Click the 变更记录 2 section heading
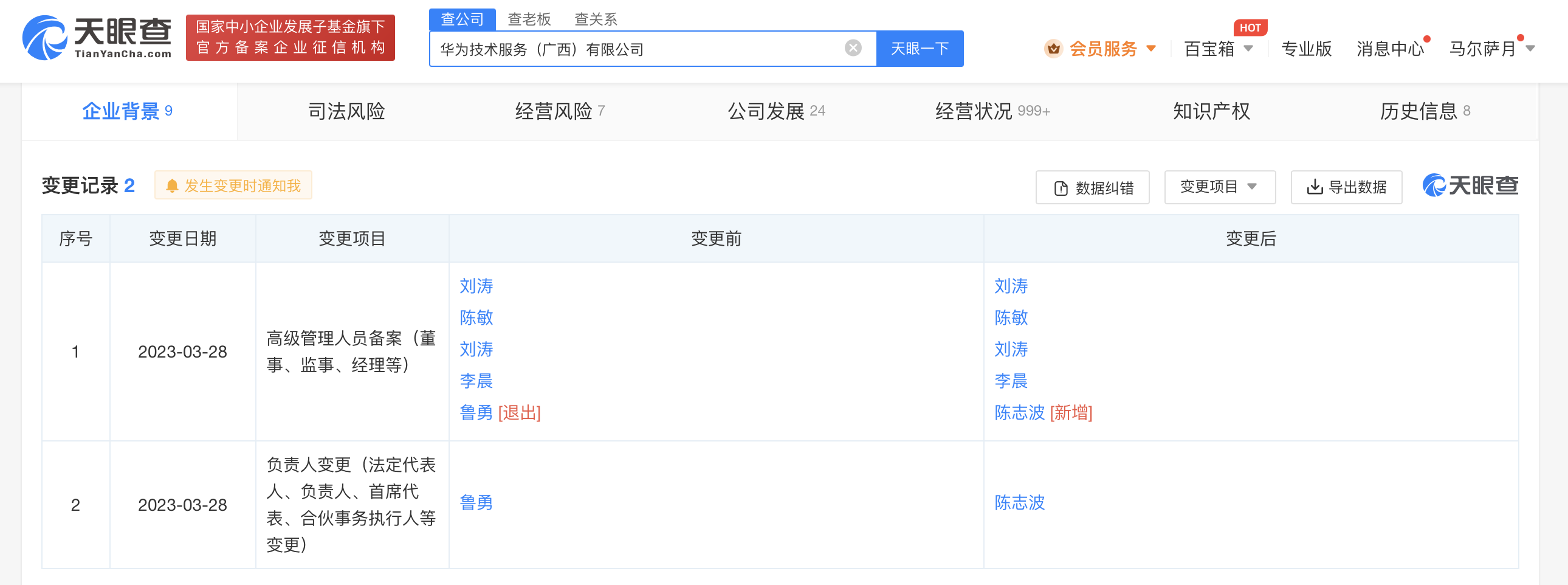 [88, 185]
